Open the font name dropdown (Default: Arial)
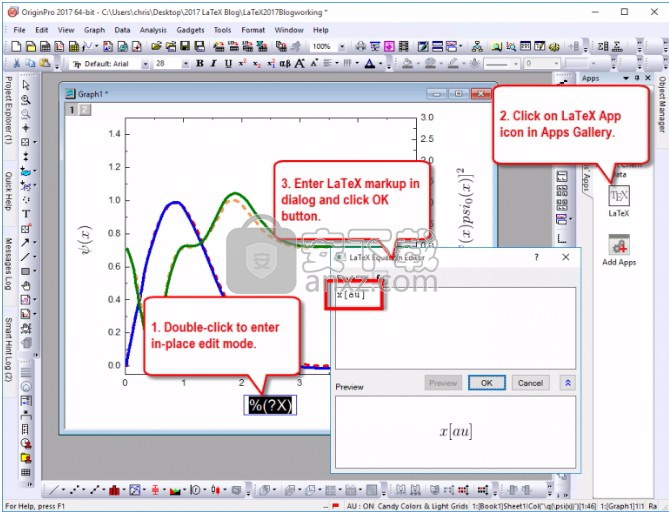 [145, 64]
